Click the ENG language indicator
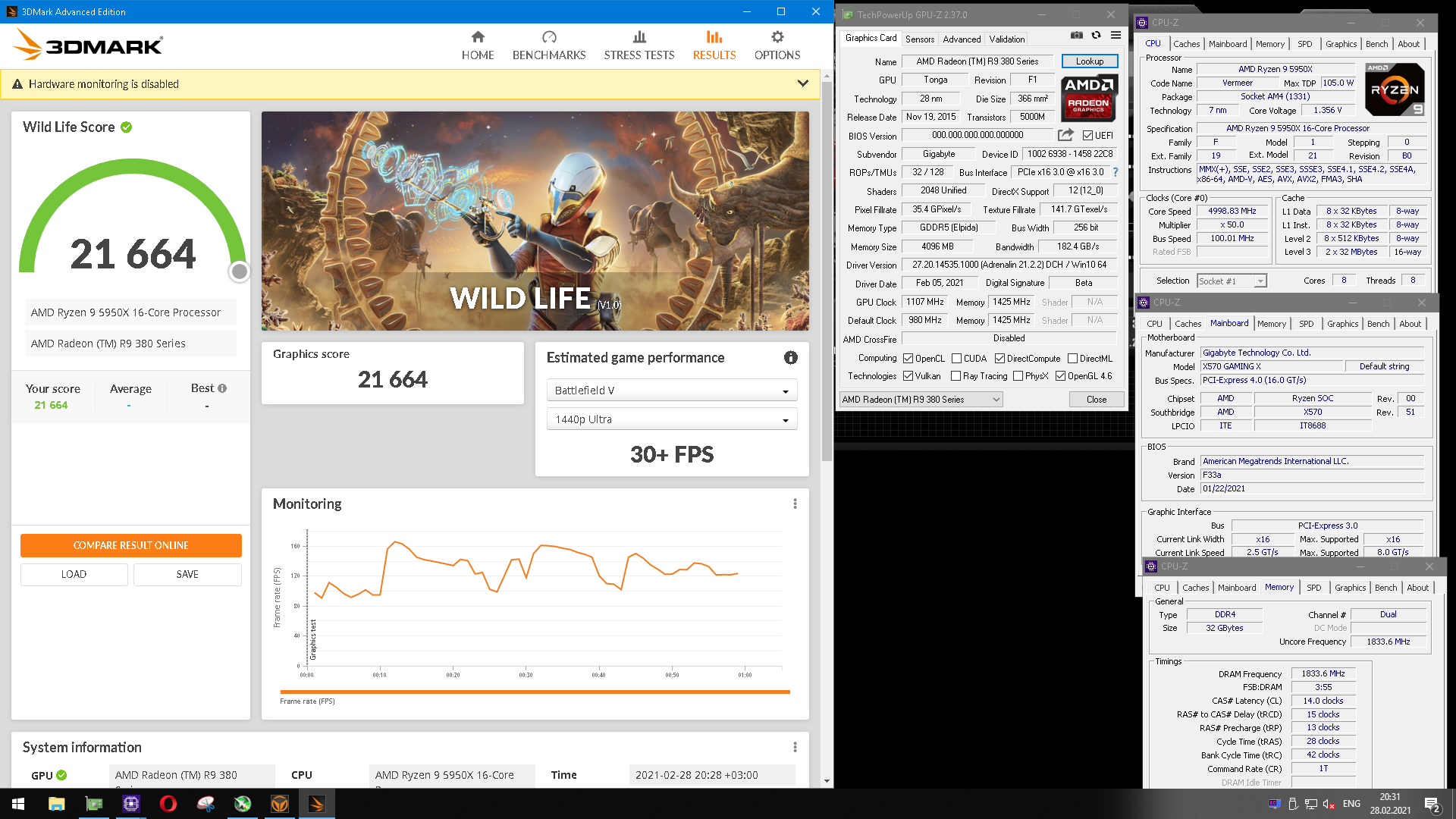Viewport: 1456px width, 819px height. (x=1351, y=804)
